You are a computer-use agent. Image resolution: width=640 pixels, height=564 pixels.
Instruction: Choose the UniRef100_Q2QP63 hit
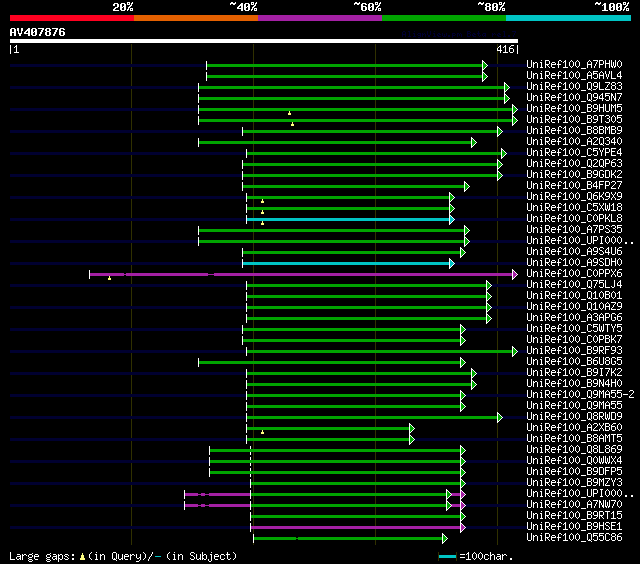pyautogui.click(x=574, y=164)
